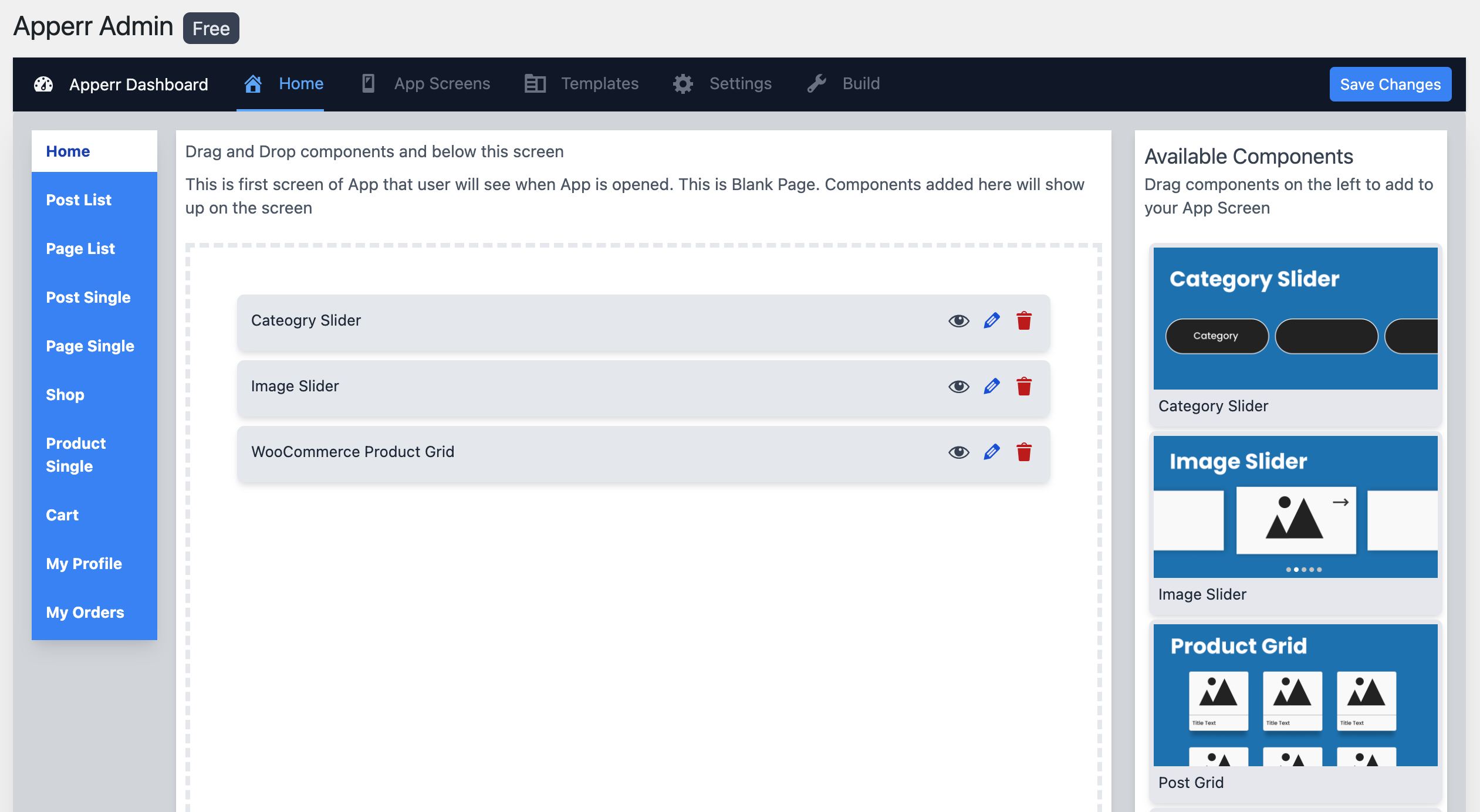Click the Settings gear icon
The height and width of the screenshot is (812, 1480).
tap(682, 84)
